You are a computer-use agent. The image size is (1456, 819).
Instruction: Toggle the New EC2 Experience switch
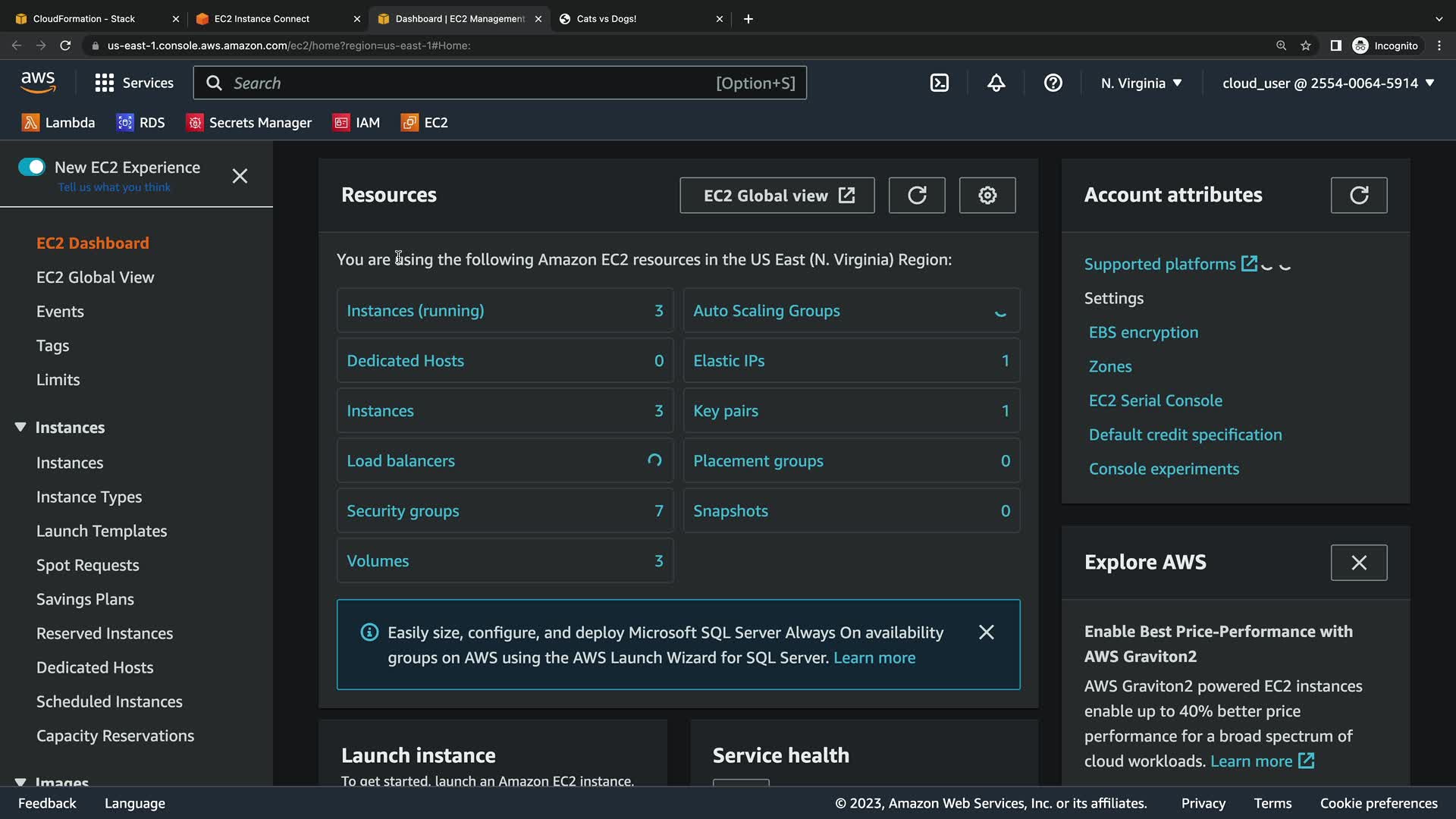[32, 167]
